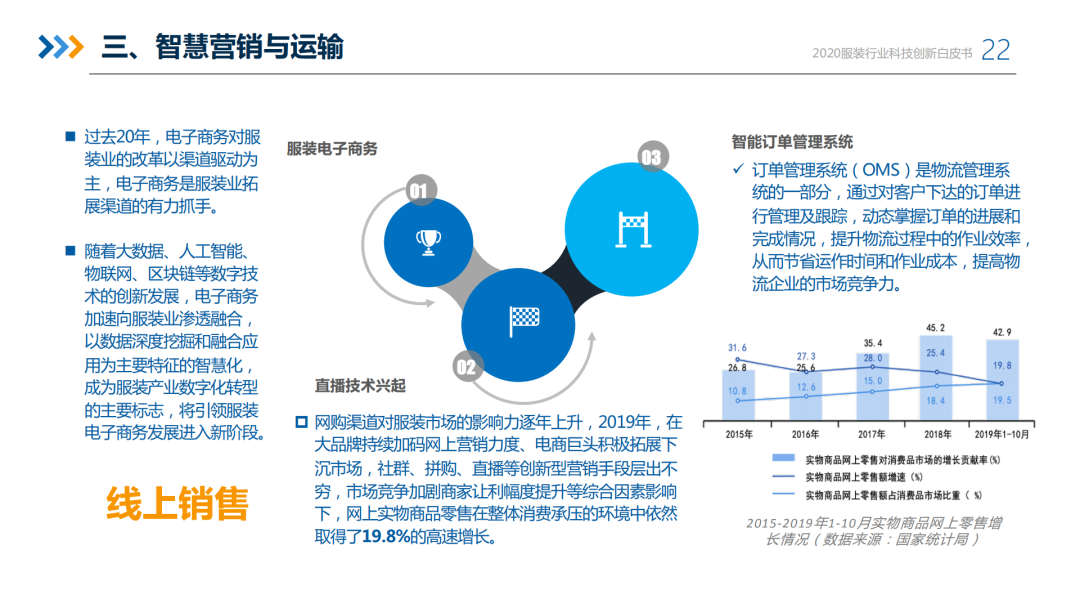Click the 2019年1-10月 axis label
This screenshot has width=1080, height=608.
coord(1001,434)
